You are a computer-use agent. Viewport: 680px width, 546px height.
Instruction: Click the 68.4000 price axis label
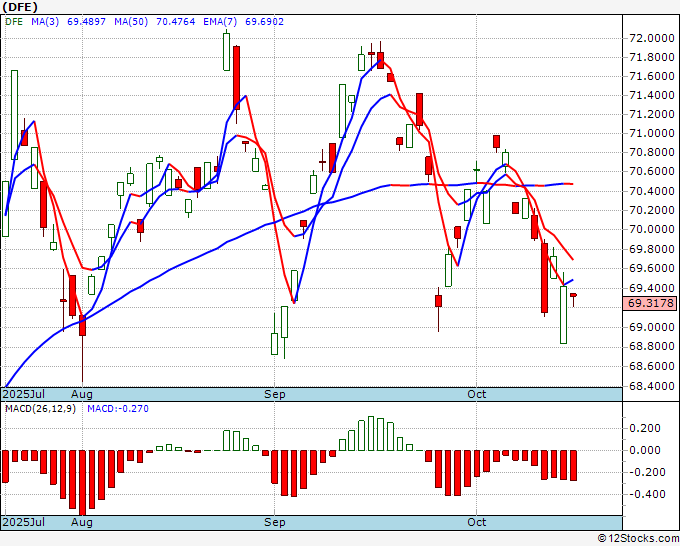651,386
